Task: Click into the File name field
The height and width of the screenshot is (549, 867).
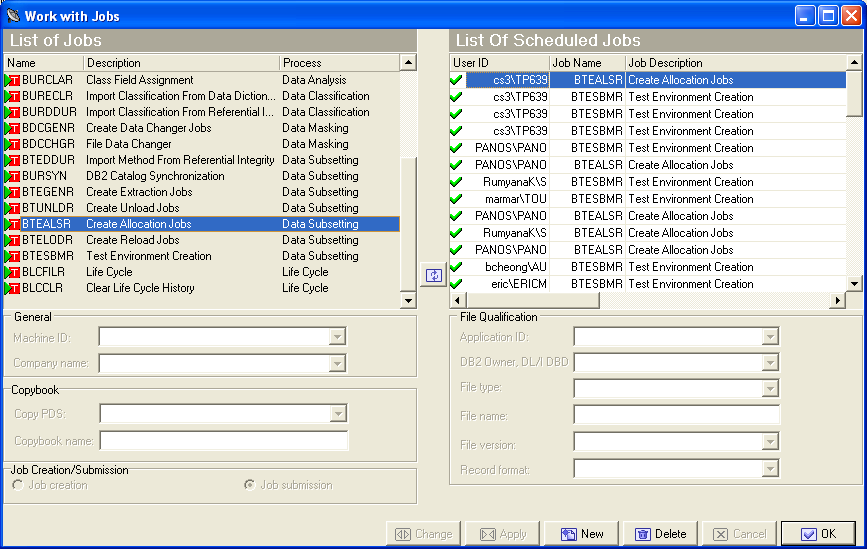Action: coord(676,415)
